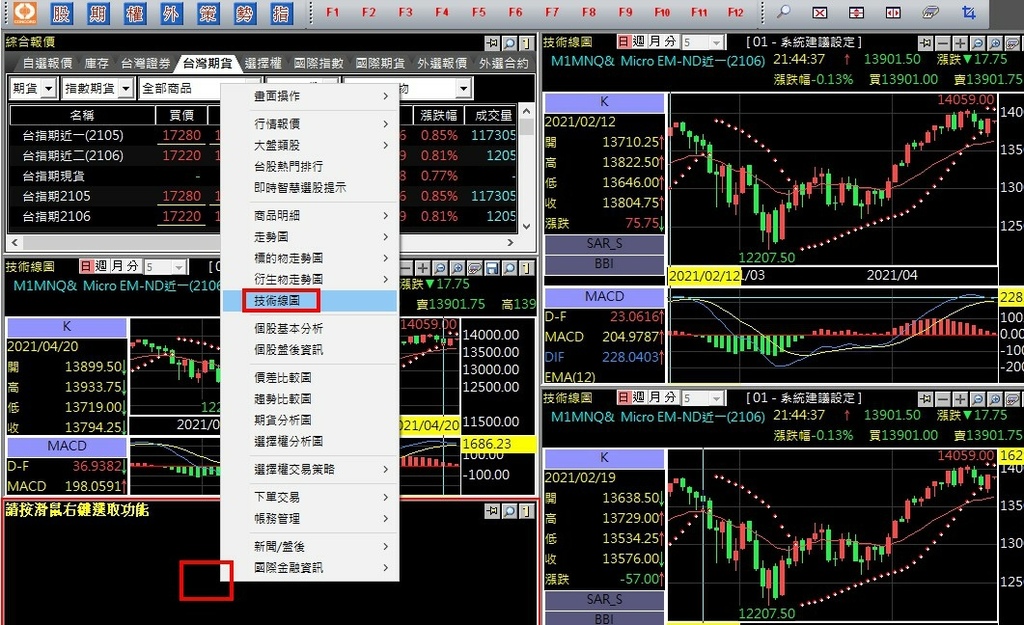
Task: Open the 指 (index) toolbar icon
Action: 281,12
